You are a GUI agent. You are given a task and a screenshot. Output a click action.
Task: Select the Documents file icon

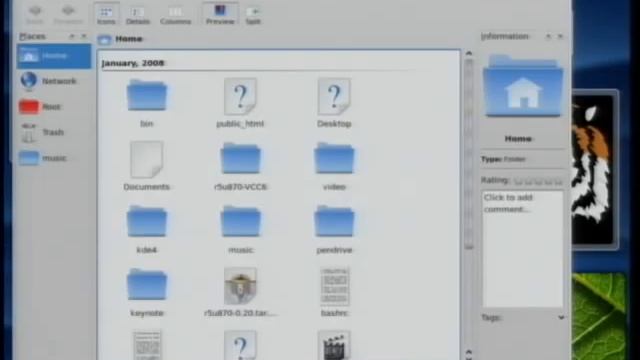pyautogui.click(x=147, y=160)
